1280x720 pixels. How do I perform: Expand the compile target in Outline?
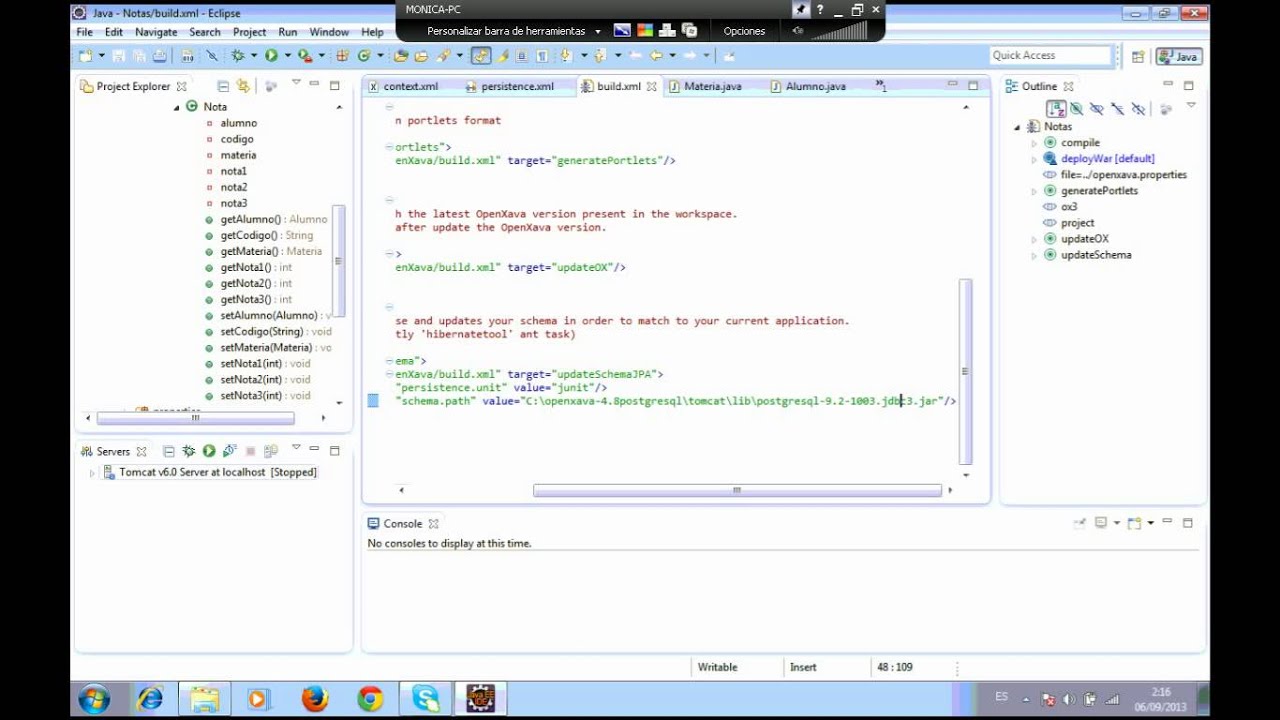[1035, 143]
